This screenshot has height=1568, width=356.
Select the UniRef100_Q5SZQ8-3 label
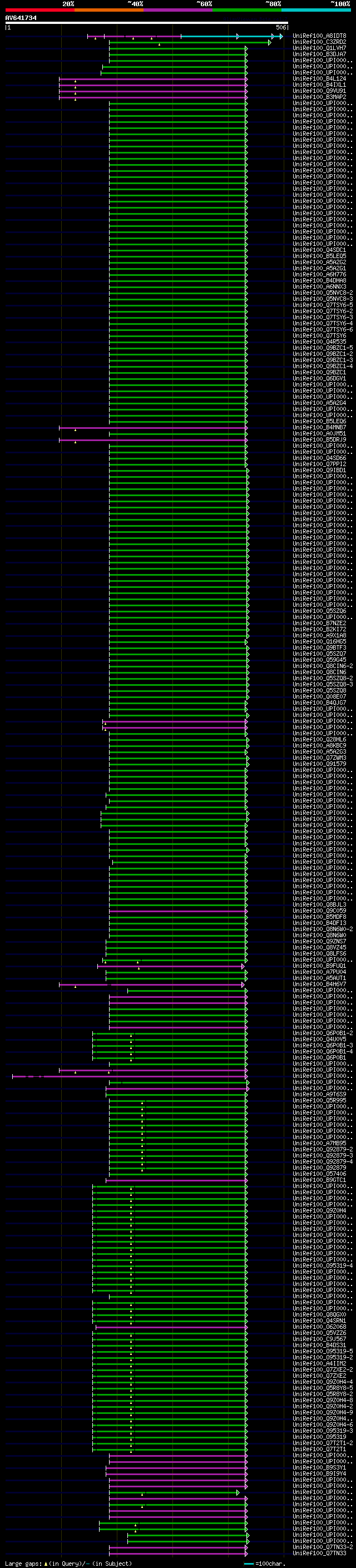[x=323, y=684]
